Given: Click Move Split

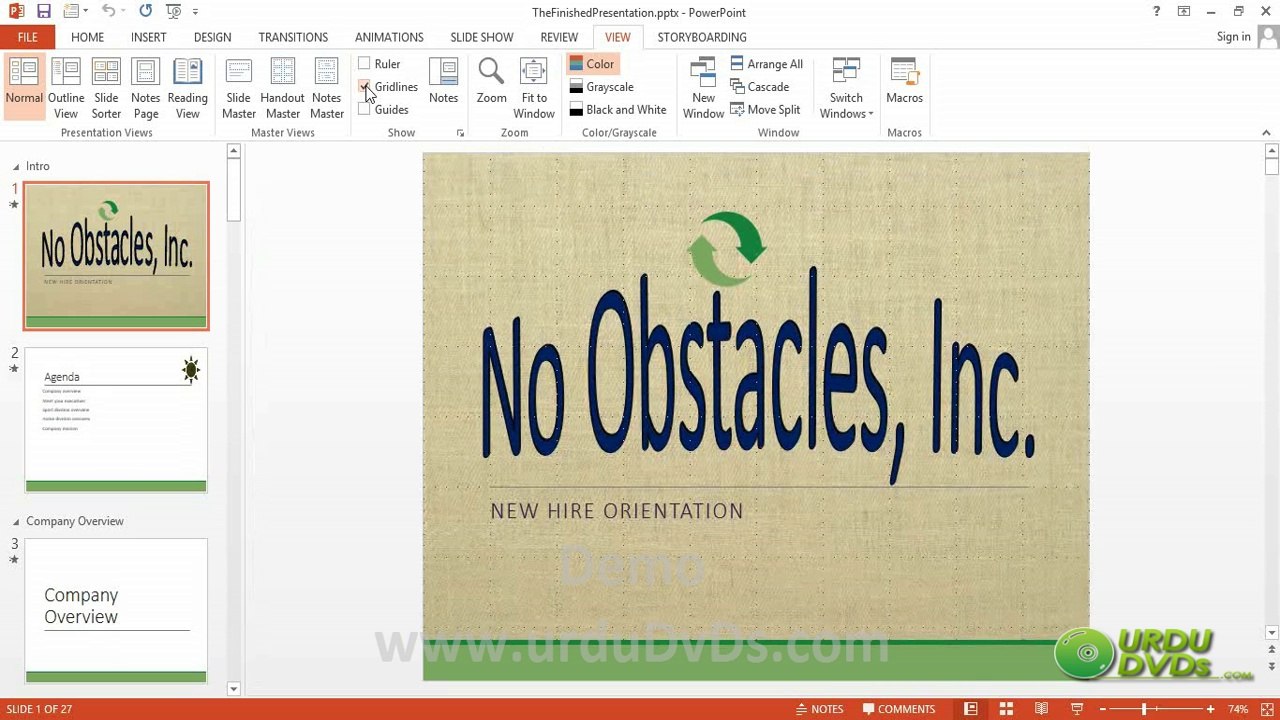Looking at the screenshot, I should point(765,110).
